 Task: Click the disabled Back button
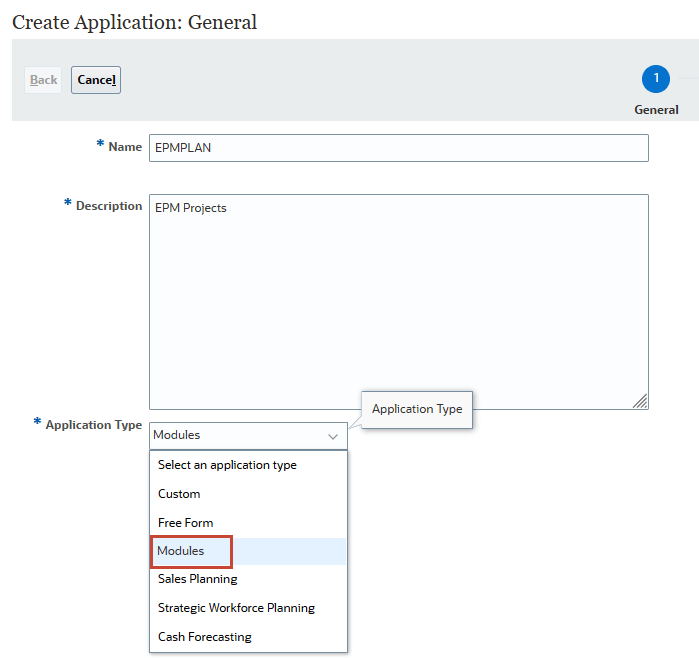pyautogui.click(x=43, y=80)
